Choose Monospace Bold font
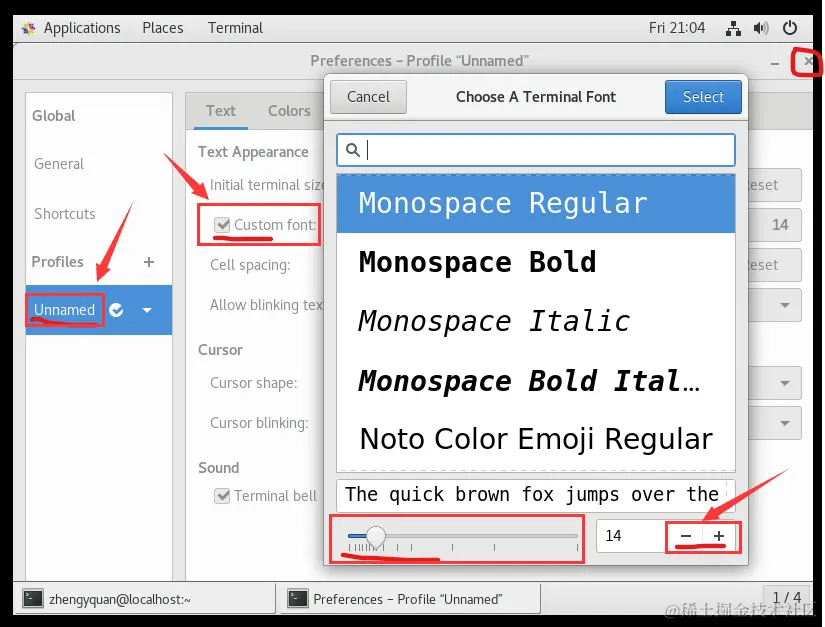 point(536,262)
